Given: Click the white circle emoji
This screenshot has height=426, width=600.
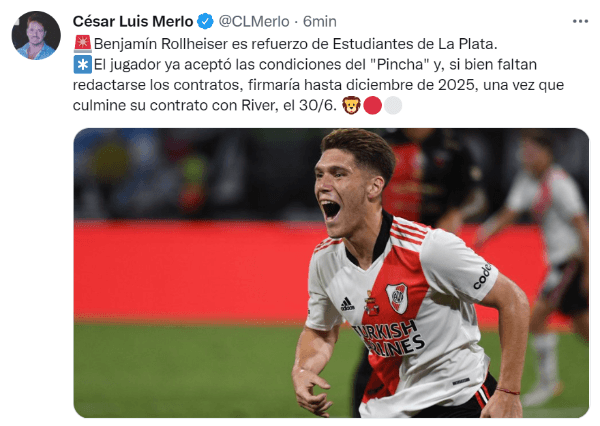Looking at the screenshot, I should pos(393,106).
